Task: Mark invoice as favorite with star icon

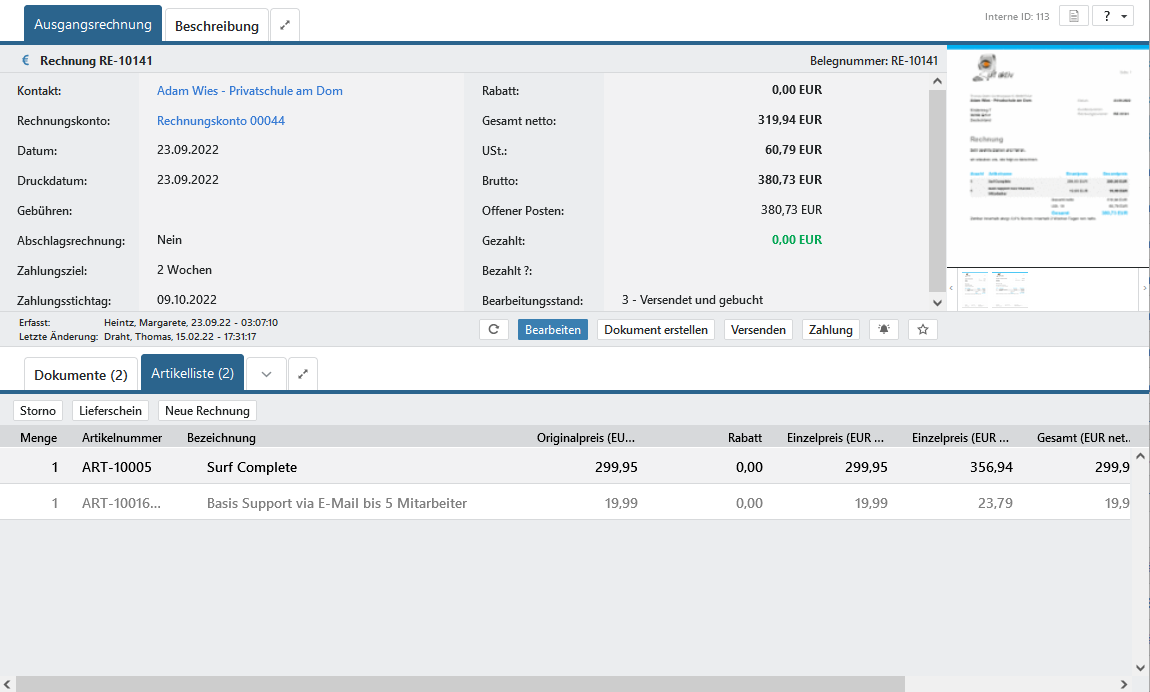Action: pyautogui.click(x=923, y=330)
